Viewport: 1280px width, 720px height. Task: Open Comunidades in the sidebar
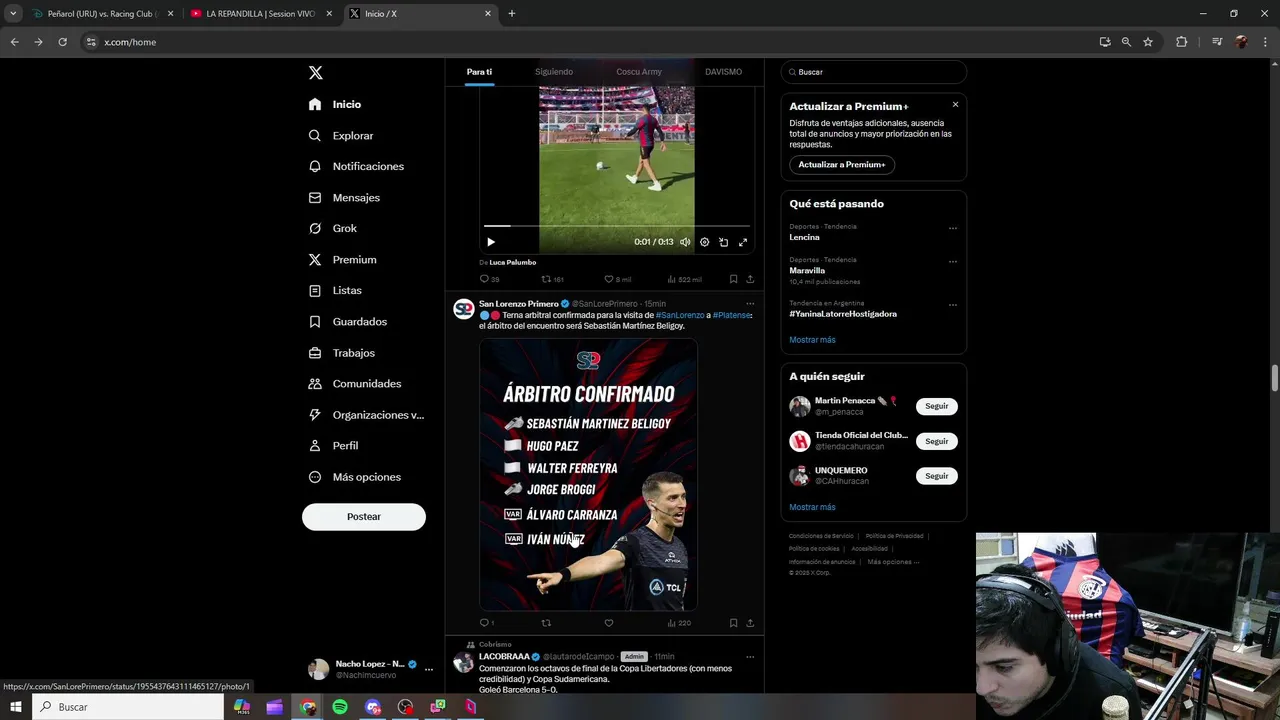tap(355, 383)
